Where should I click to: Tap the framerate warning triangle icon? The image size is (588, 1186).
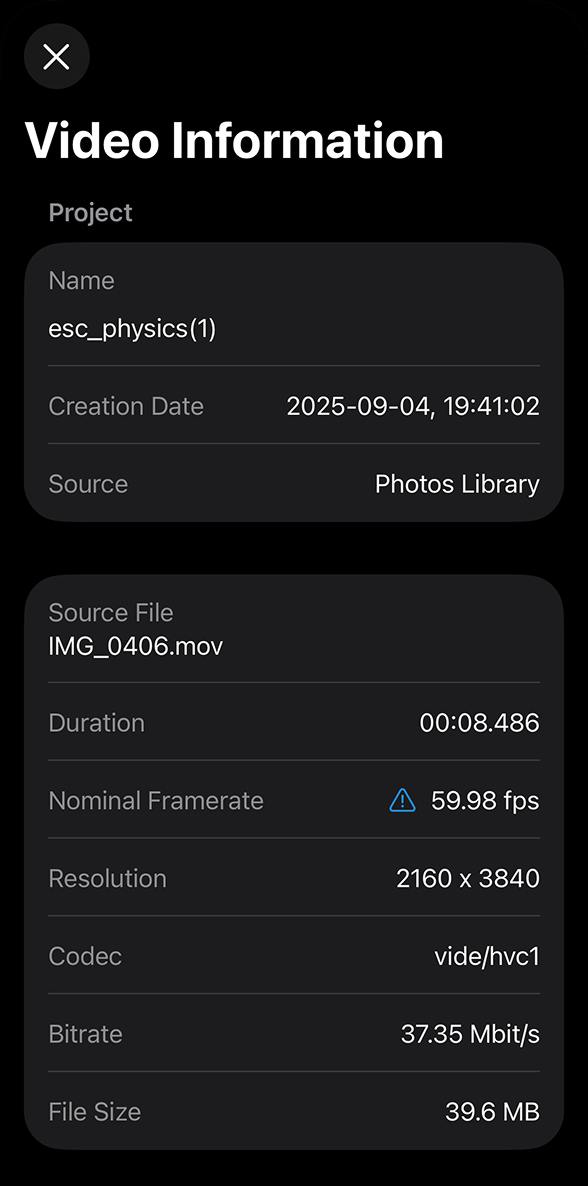point(402,799)
